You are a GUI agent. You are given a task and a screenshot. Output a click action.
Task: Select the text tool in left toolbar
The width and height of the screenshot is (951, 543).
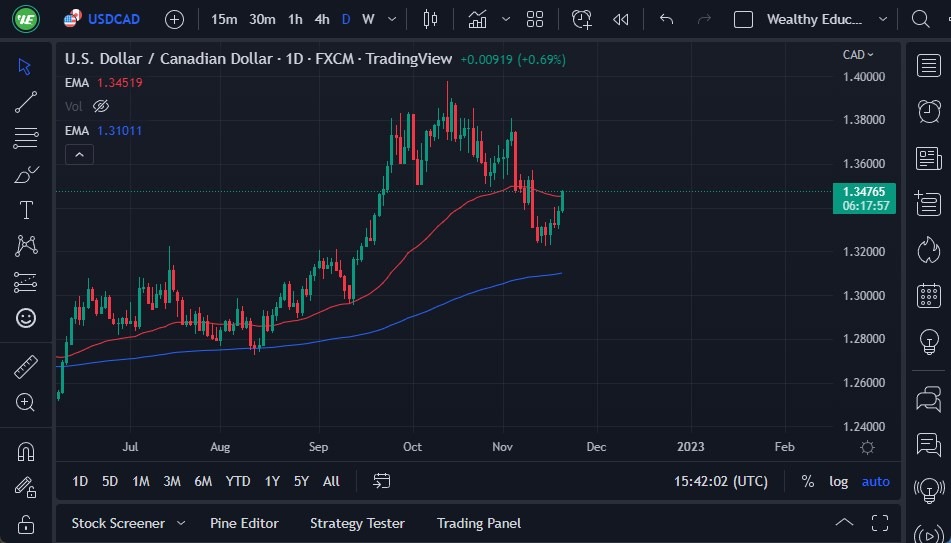[26, 210]
